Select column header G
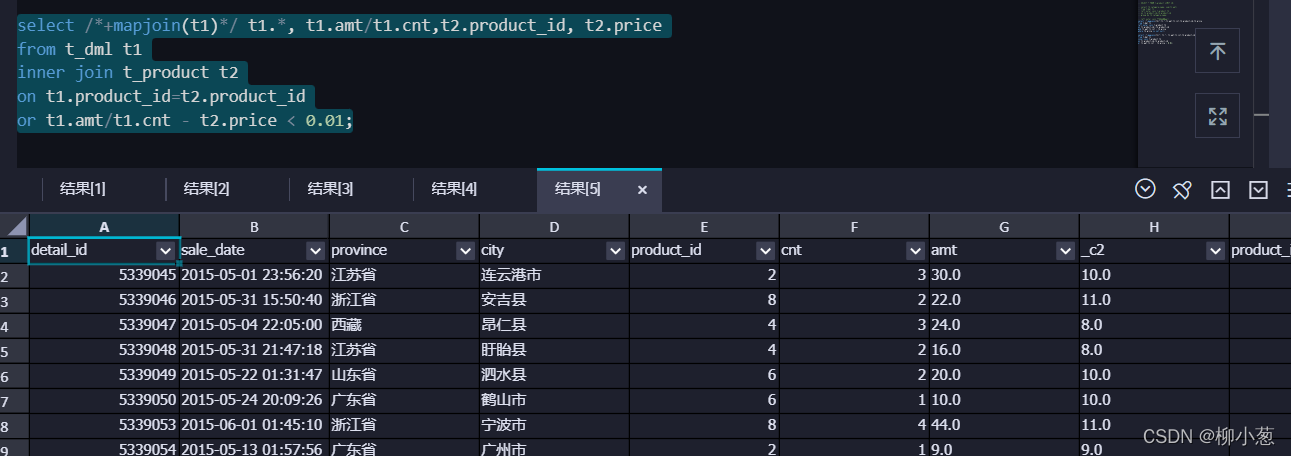The width and height of the screenshot is (1291, 456). (x=1004, y=227)
